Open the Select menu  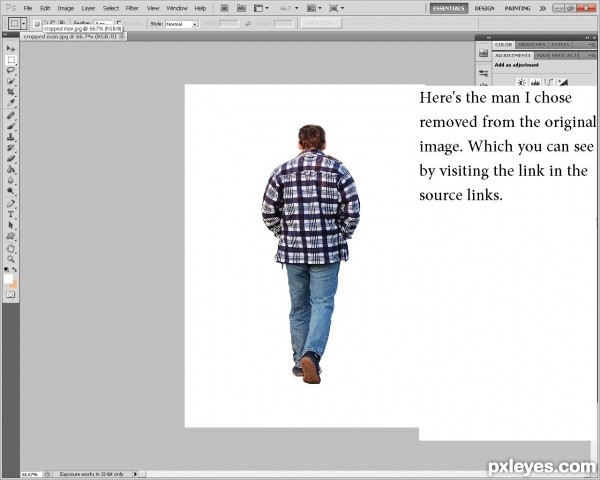[x=111, y=8]
